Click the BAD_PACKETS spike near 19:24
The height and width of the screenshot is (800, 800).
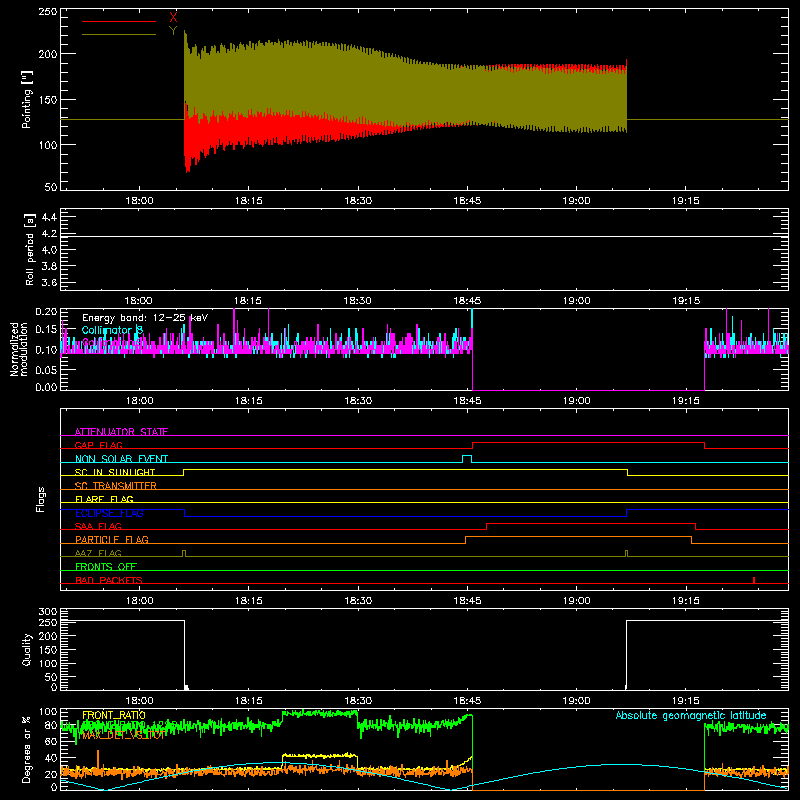[754, 580]
